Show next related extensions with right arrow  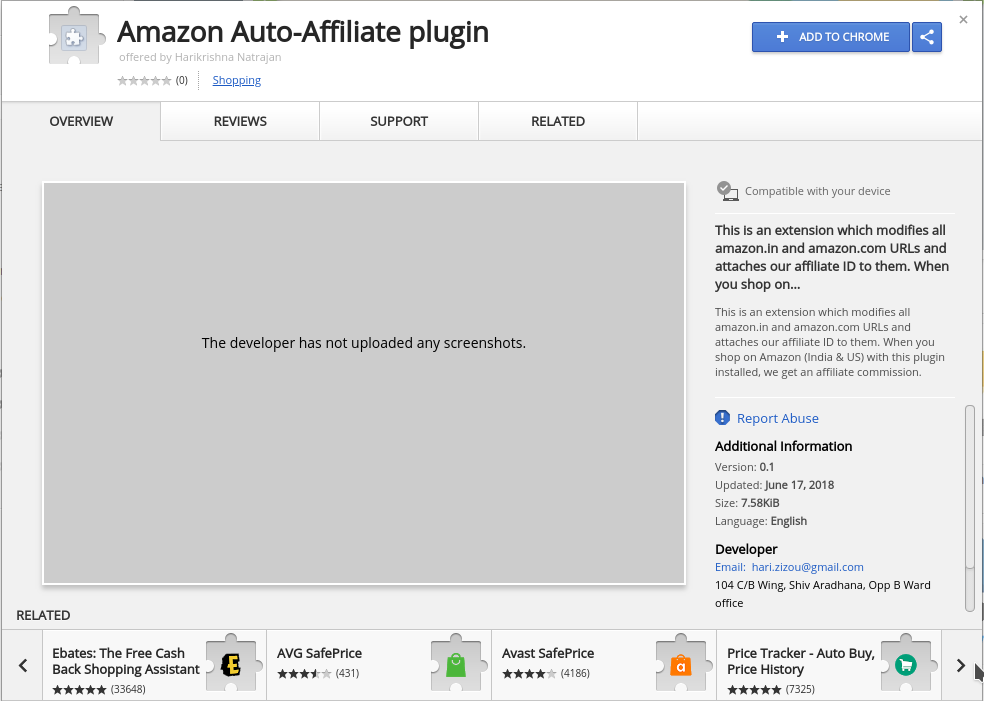(961, 665)
